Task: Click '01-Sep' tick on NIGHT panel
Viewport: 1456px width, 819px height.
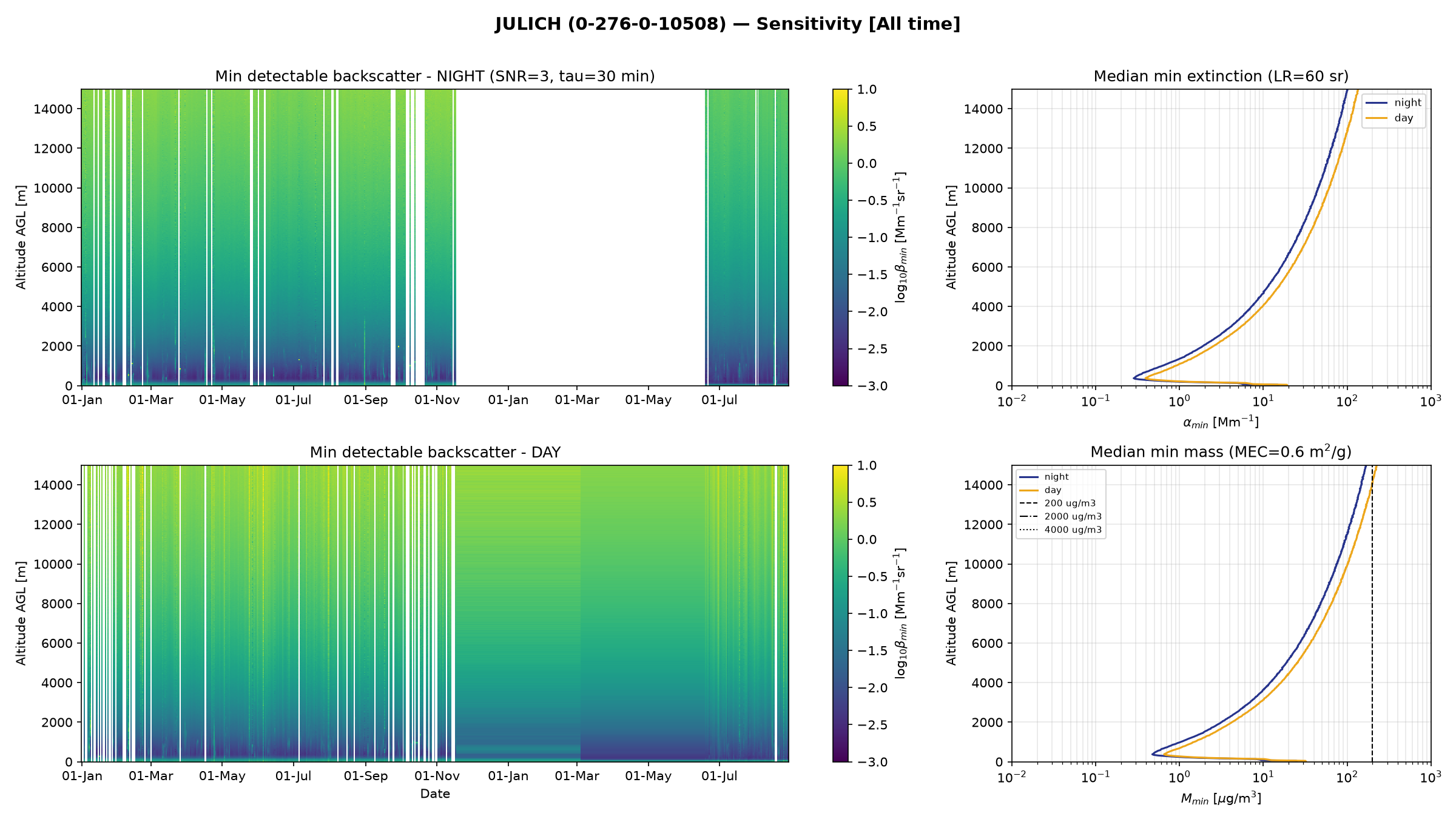Action: tap(366, 400)
